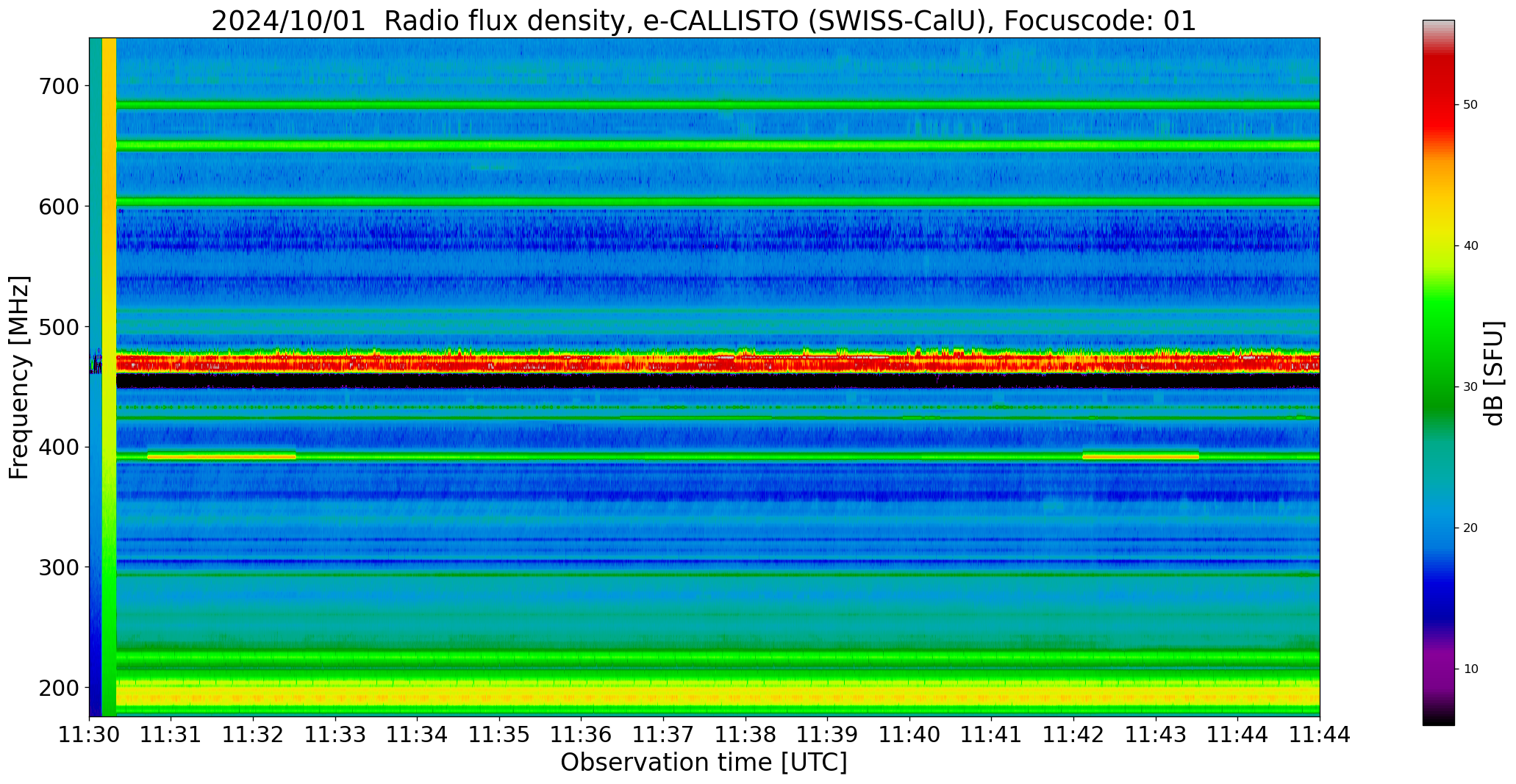1516x784 pixels.
Task: Click the 11:32 time tick label
Action: click(254, 734)
